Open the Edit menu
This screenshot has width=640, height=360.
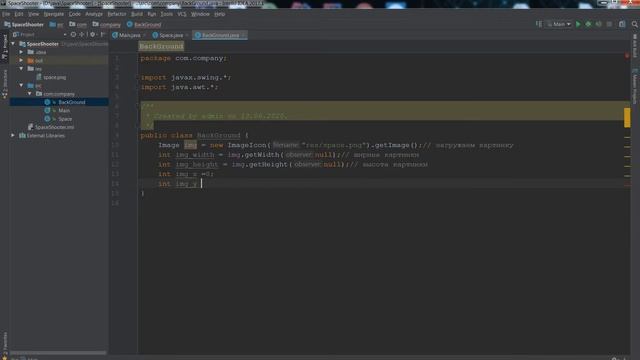tap(19, 14)
